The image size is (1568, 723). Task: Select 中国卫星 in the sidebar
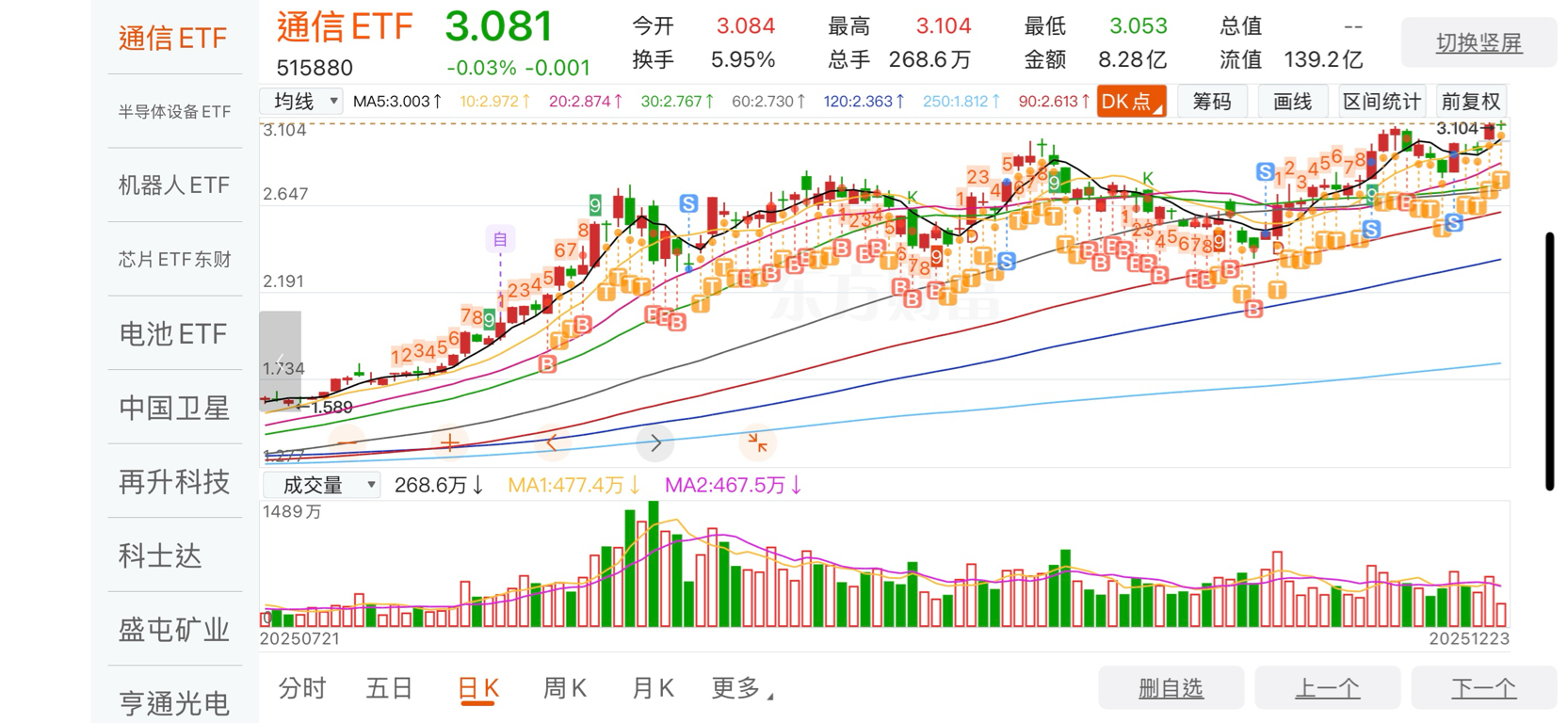click(174, 408)
